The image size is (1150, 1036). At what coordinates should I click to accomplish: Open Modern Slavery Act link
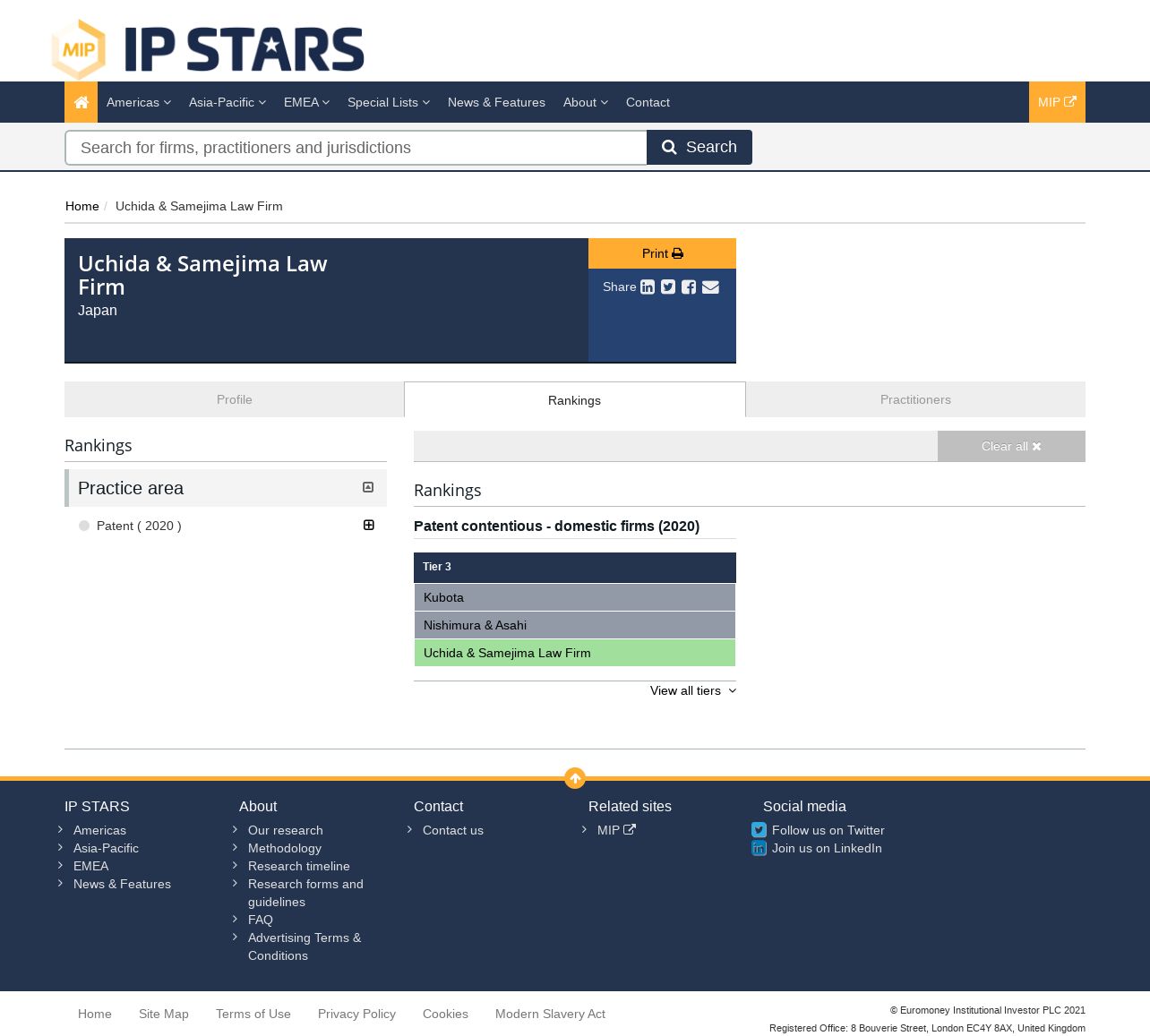(550, 1014)
